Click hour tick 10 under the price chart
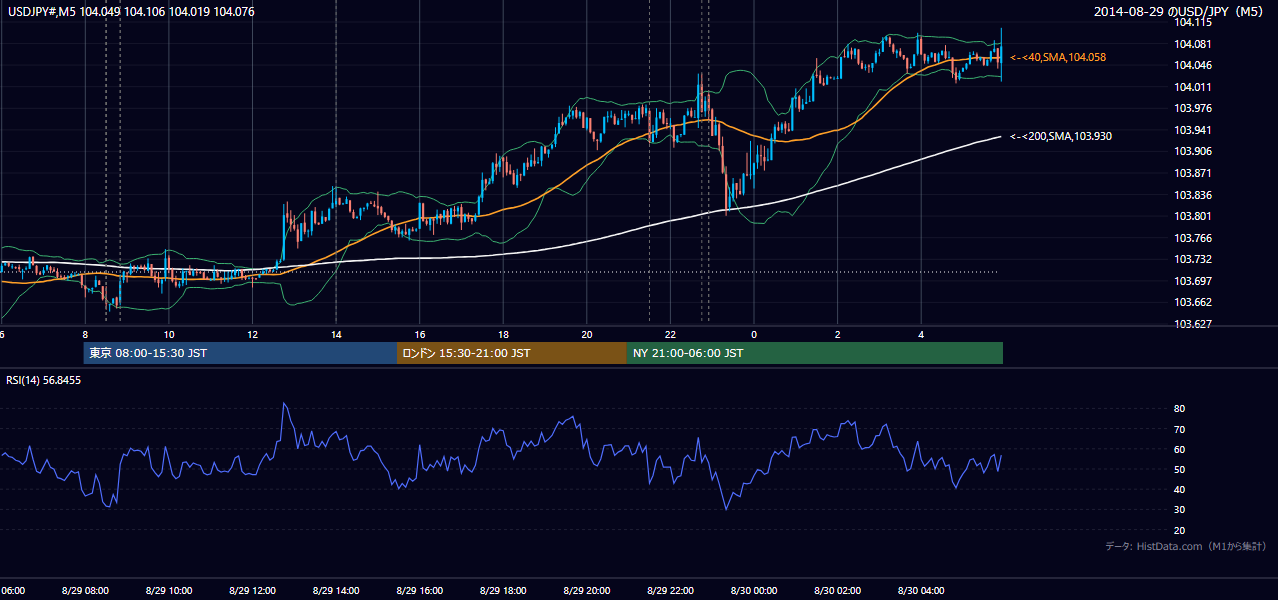 coord(169,334)
